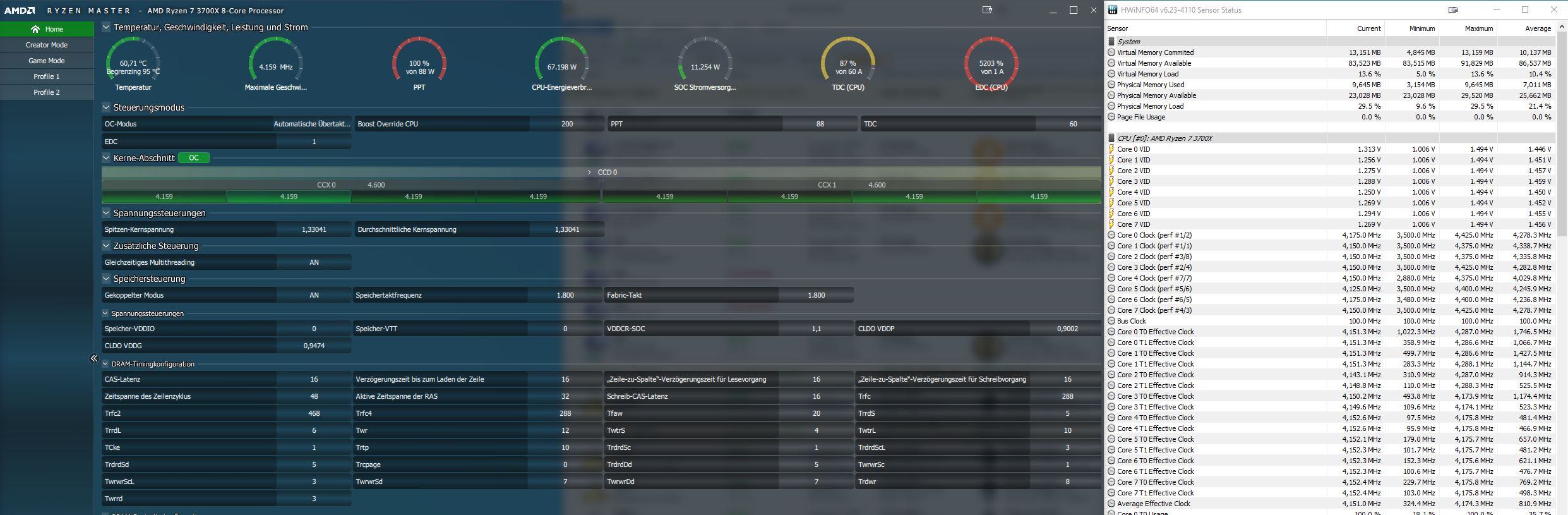Click the Maximale Geschwindigkeit gauge
Viewport: 1568px width, 515px height.
pyautogui.click(x=276, y=64)
